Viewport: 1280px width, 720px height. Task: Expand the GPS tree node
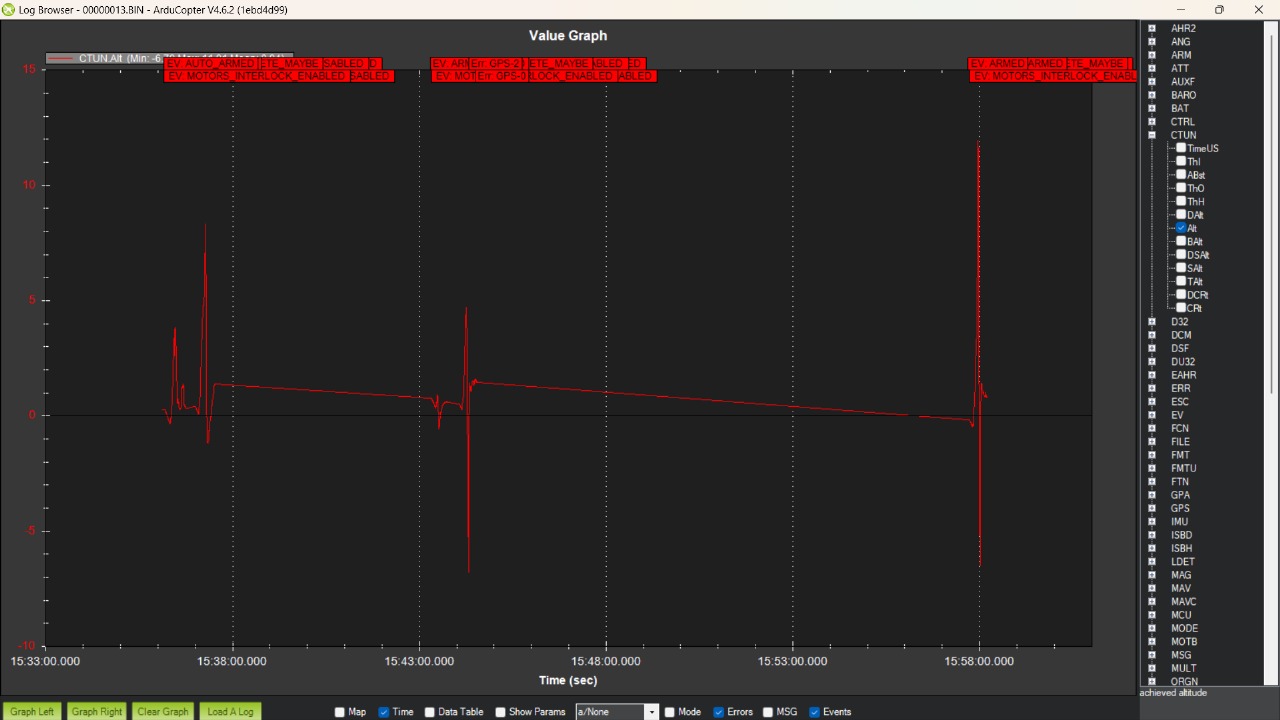(1152, 508)
